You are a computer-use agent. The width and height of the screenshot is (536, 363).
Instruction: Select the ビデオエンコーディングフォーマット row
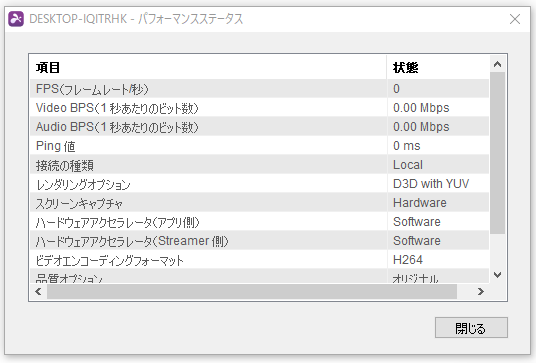(260, 260)
